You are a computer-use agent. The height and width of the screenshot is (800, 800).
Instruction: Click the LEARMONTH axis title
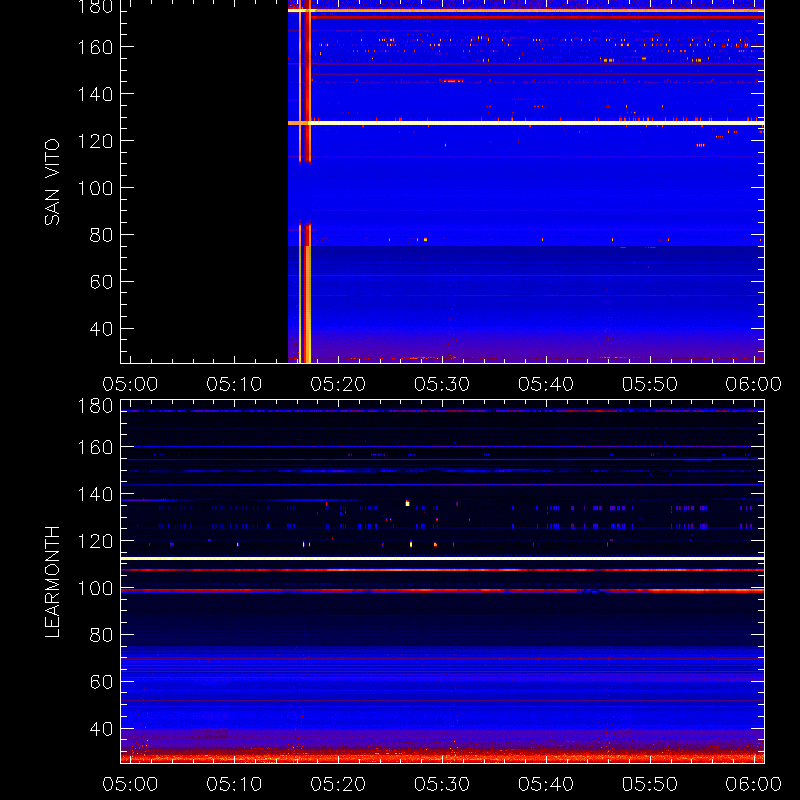pos(52,582)
